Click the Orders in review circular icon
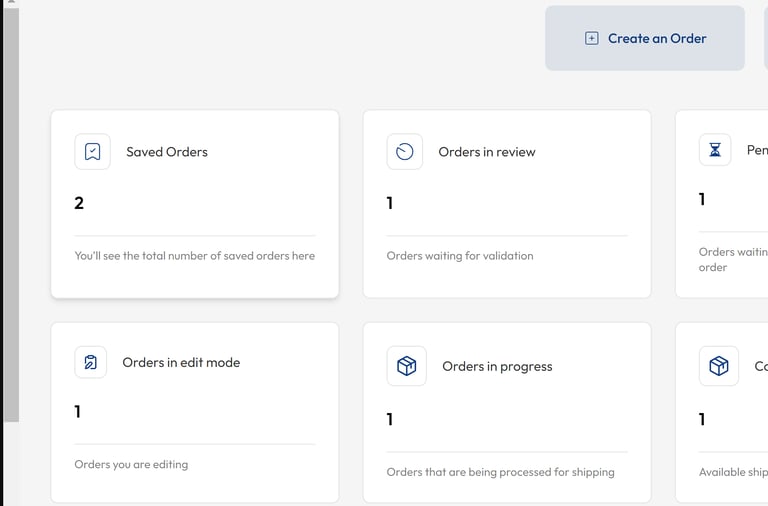This screenshot has height=506, width=768. pyautogui.click(x=405, y=152)
